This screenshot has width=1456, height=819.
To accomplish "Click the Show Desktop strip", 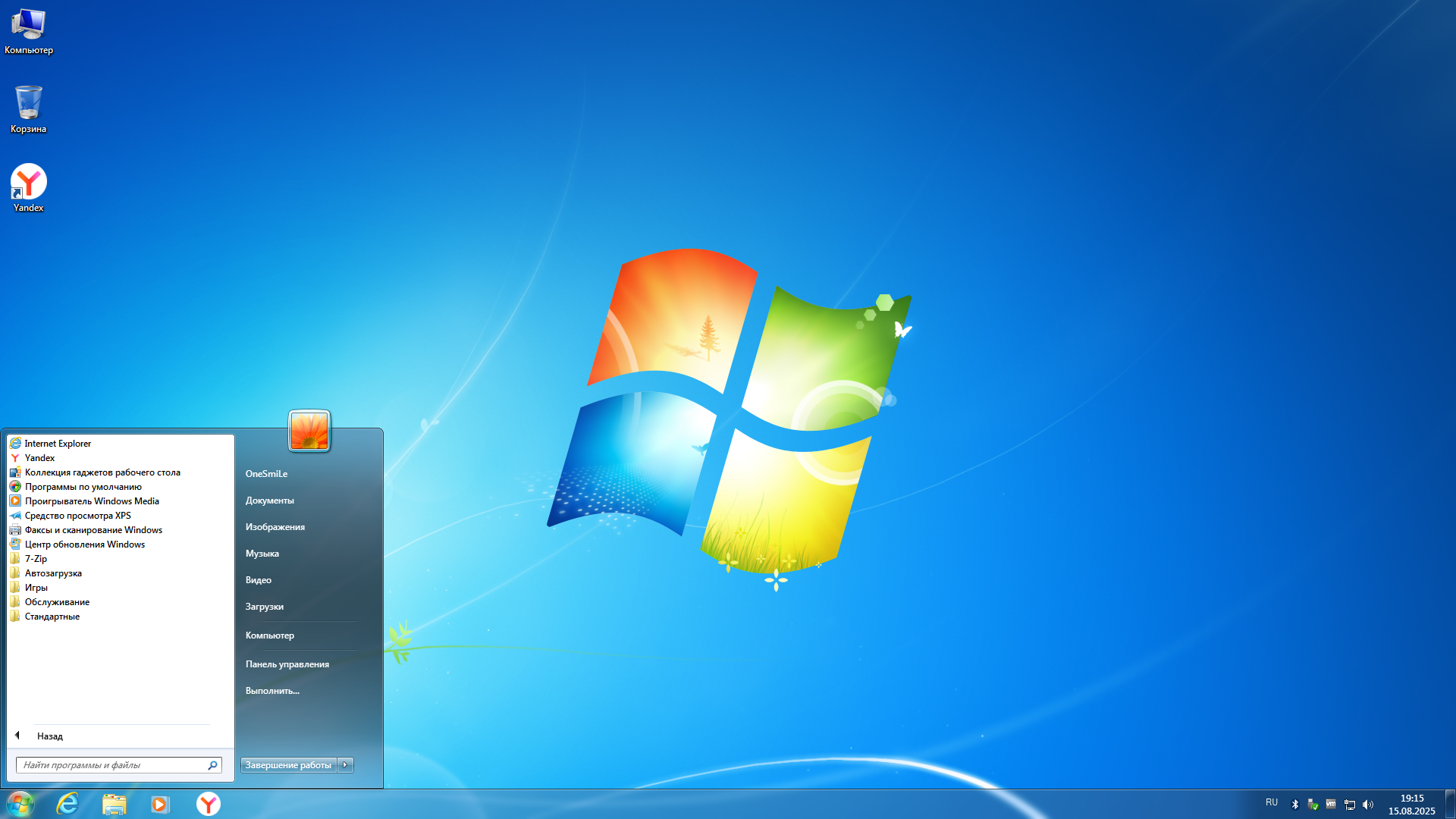I will coord(1450,804).
